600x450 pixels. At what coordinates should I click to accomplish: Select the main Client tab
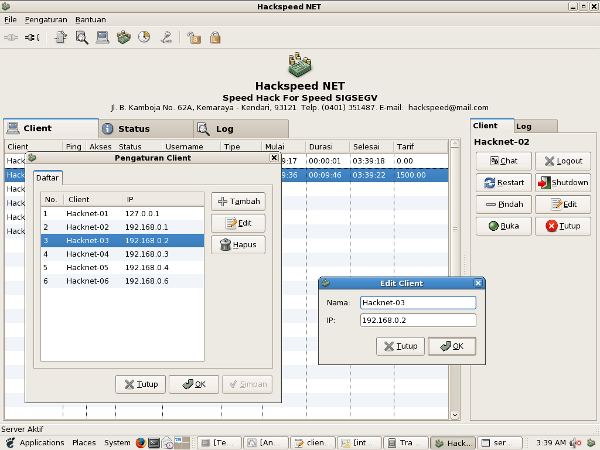click(x=51, y=128)
